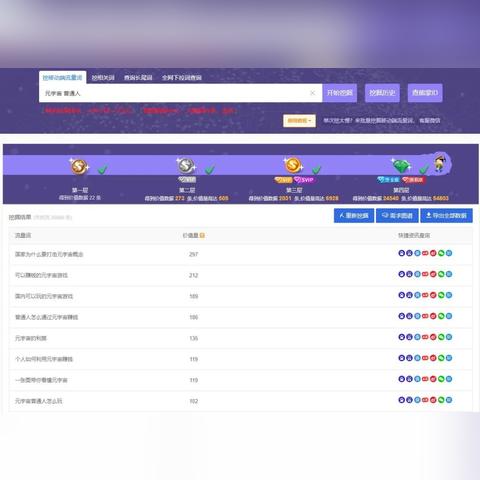The height and width of the screenshot is (480, 480).
Task: Click the silver coin for 第二层
Action: 186,165
